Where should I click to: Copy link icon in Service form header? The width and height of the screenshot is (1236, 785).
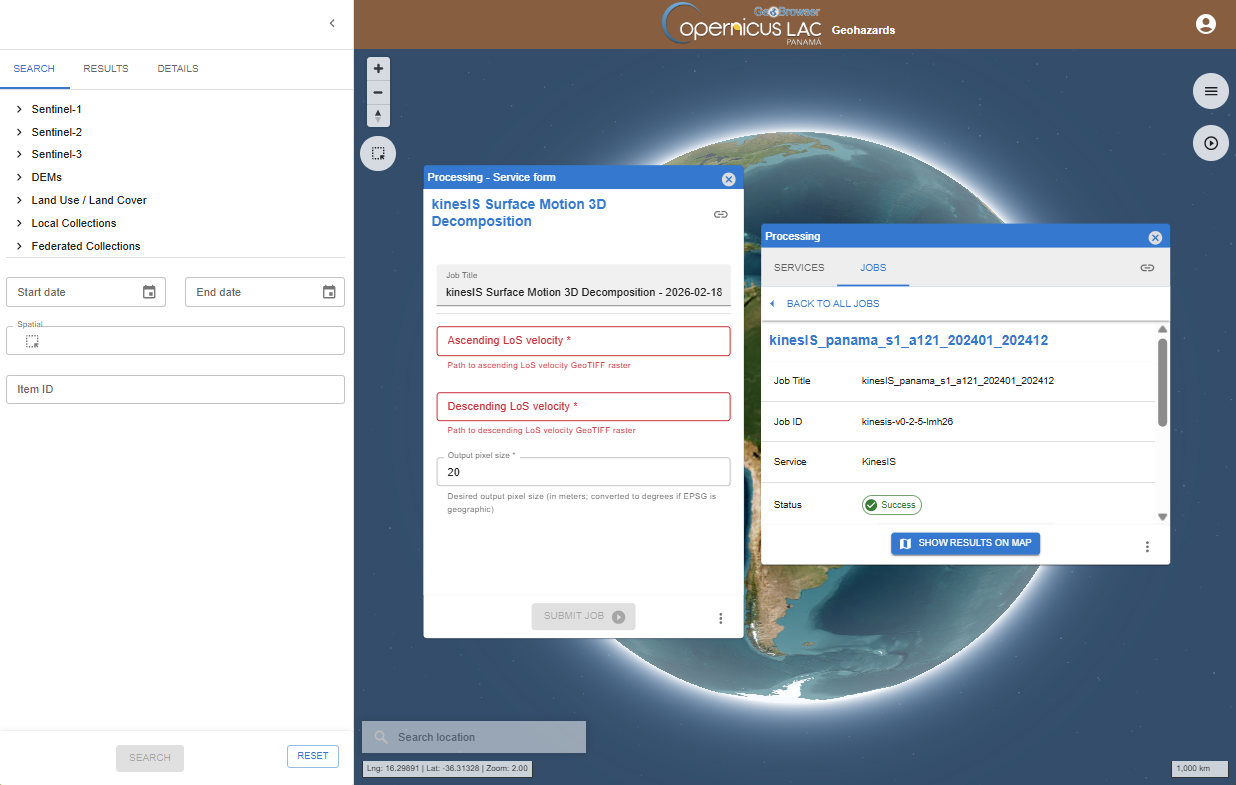(720, 214)
